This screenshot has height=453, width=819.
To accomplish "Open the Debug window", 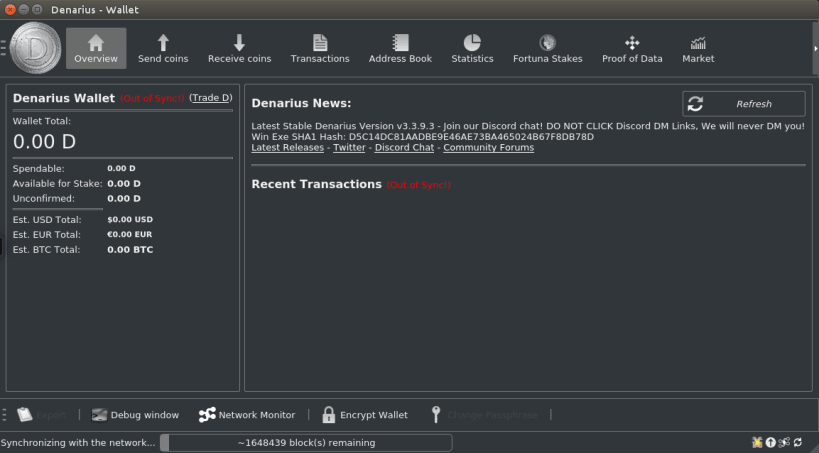I will click(135, 415).
